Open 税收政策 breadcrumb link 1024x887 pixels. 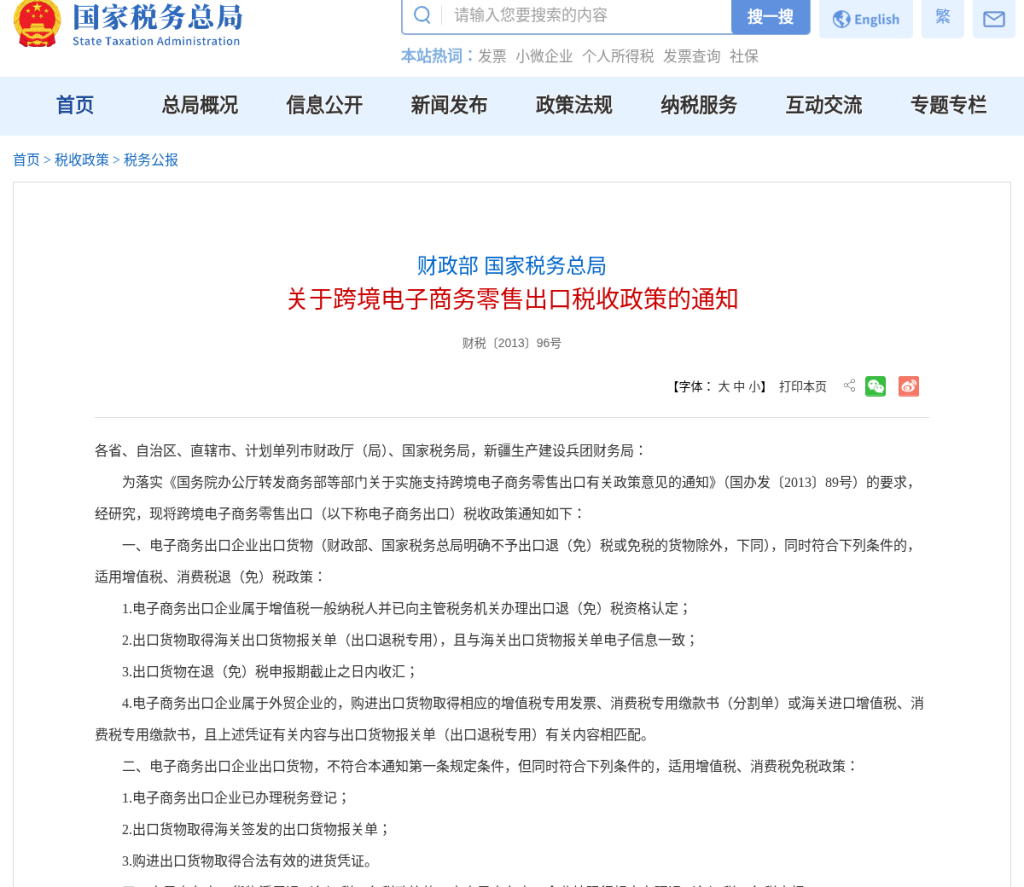[x=82, y=160]
